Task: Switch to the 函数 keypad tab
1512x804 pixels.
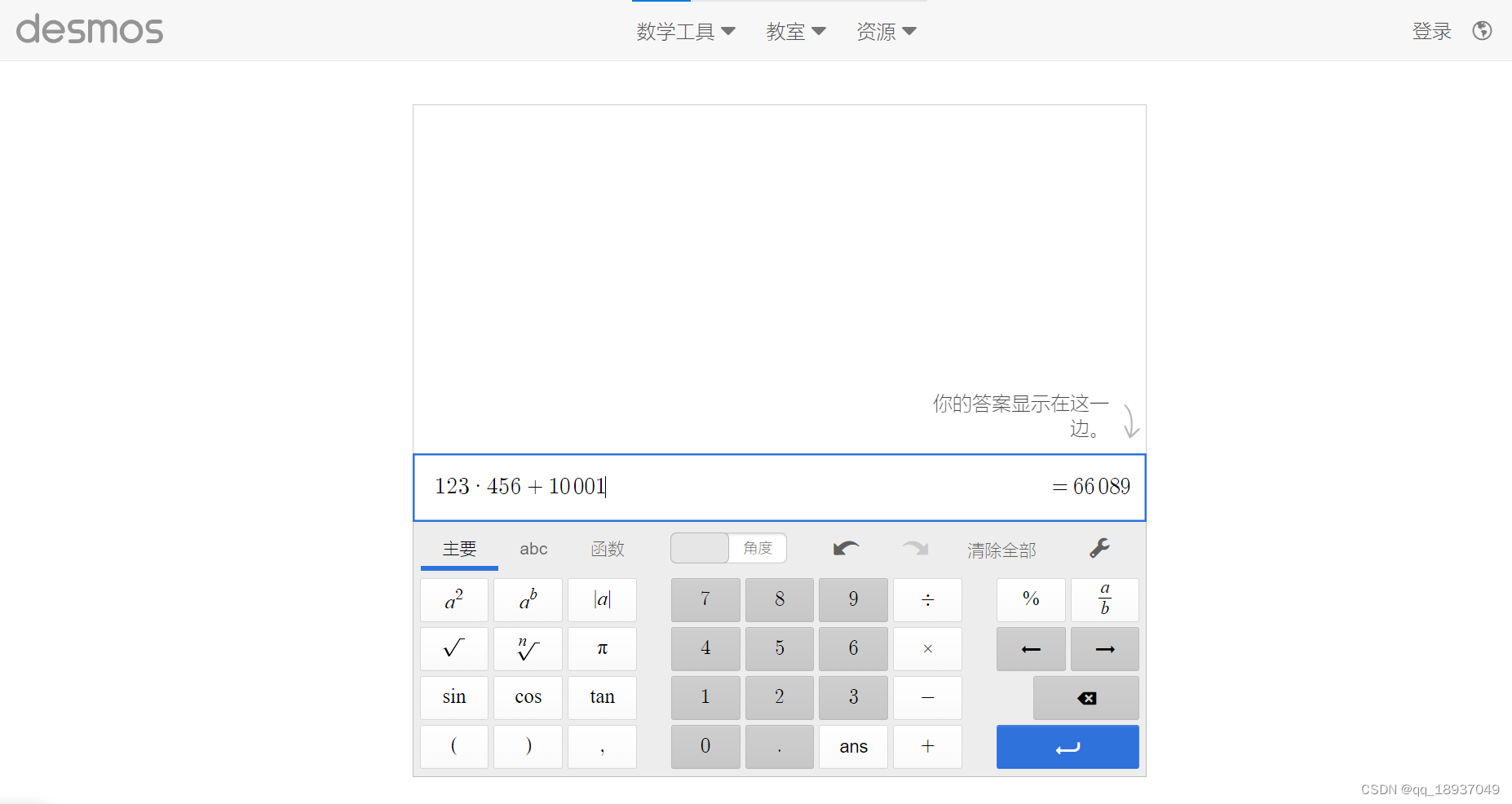Action: click(x=608, y=549)
